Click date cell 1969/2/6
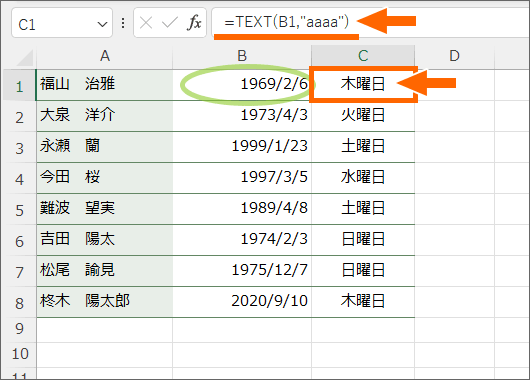 coord(242,85)
